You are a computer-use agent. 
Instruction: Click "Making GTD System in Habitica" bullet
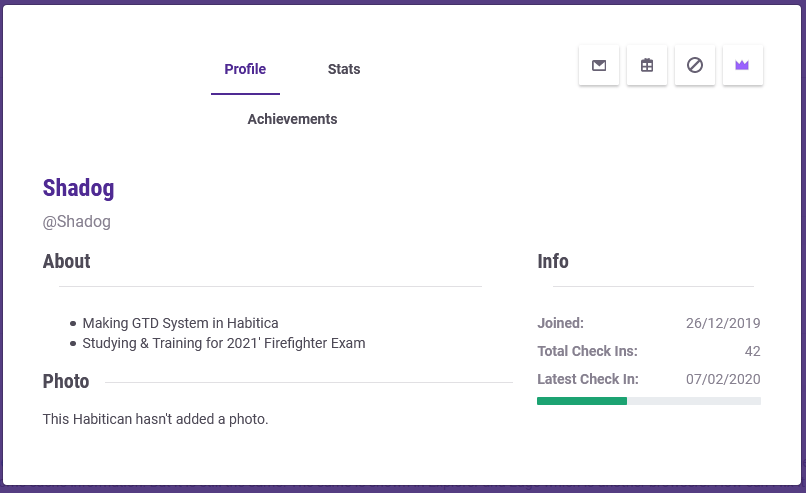(180, 323)
